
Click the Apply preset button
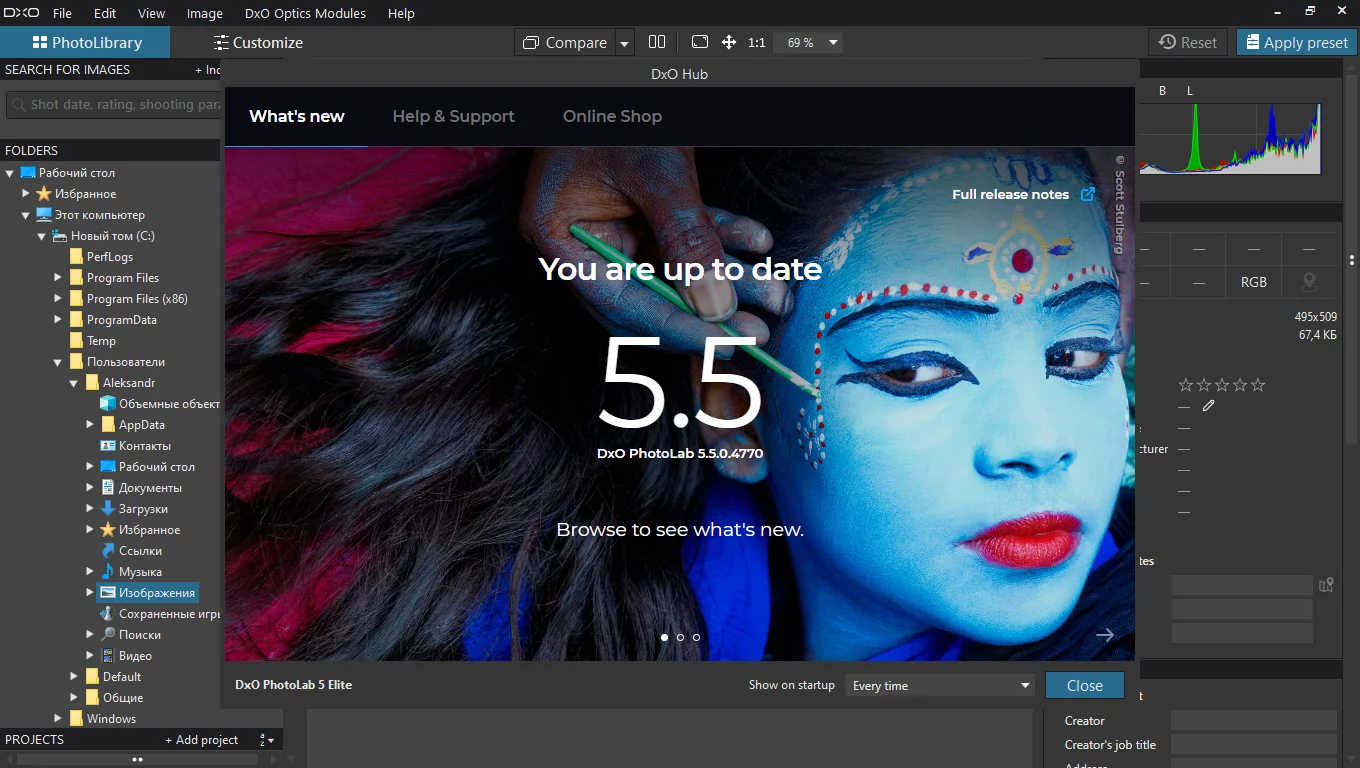click(1296, 42)
